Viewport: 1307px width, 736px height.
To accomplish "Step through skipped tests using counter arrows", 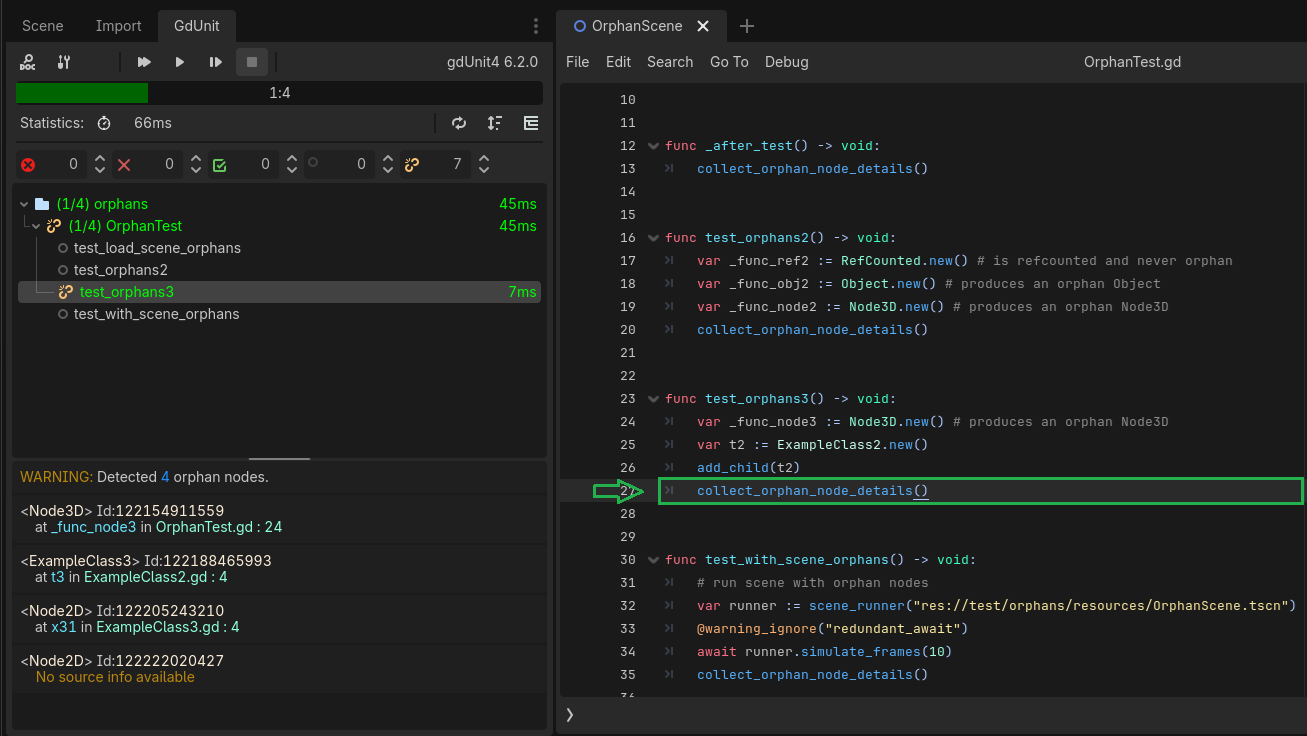I will coord(388,164).
